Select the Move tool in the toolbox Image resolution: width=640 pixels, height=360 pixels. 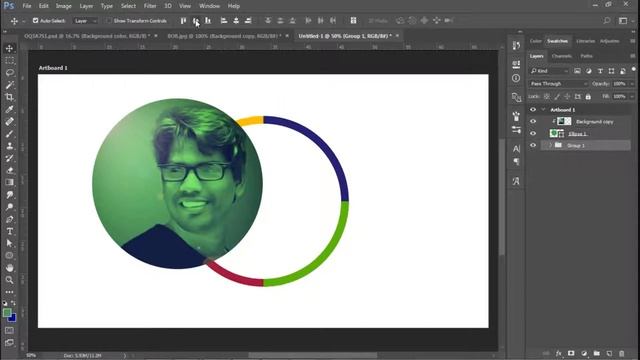pos(9,48)
